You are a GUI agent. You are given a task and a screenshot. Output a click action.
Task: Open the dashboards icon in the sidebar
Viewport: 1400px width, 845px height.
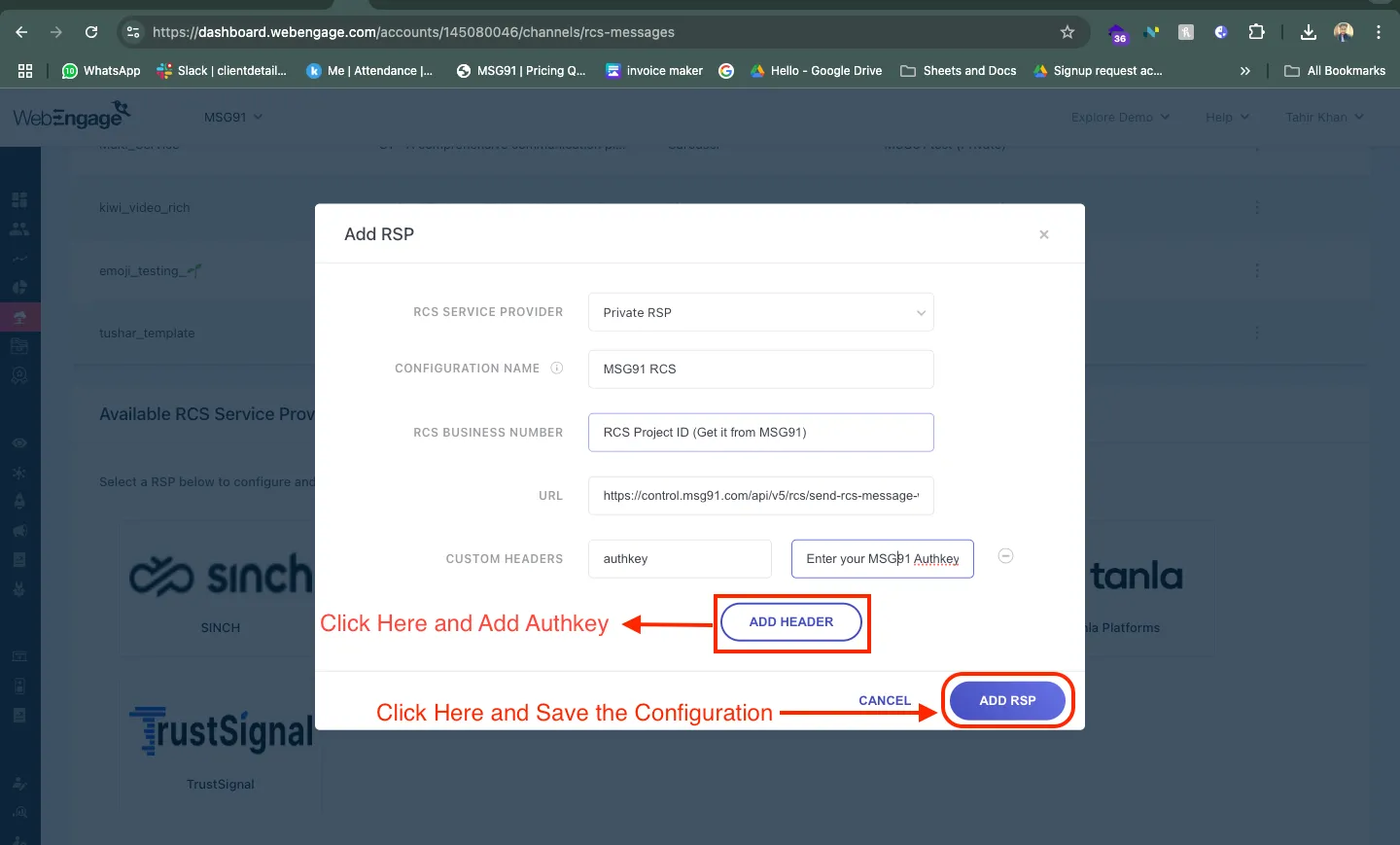[x=19, y=199]
